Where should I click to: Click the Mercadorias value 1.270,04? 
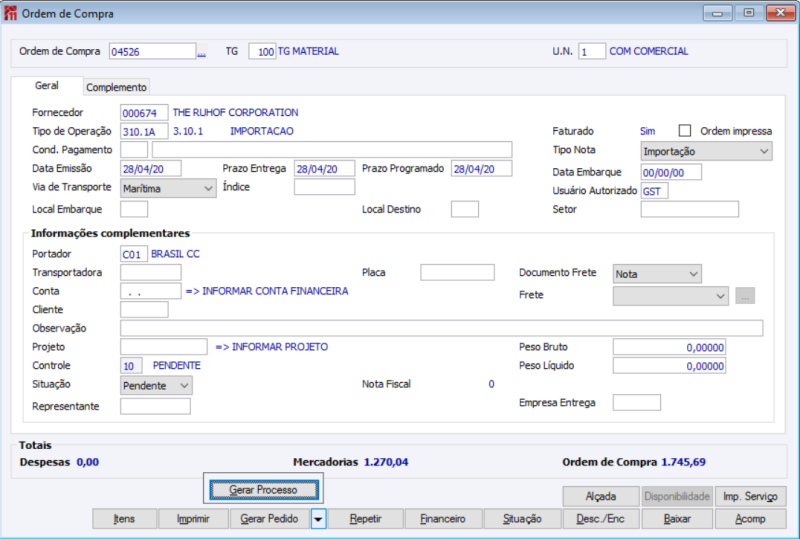pyautogui.click(x=386, y=462)
